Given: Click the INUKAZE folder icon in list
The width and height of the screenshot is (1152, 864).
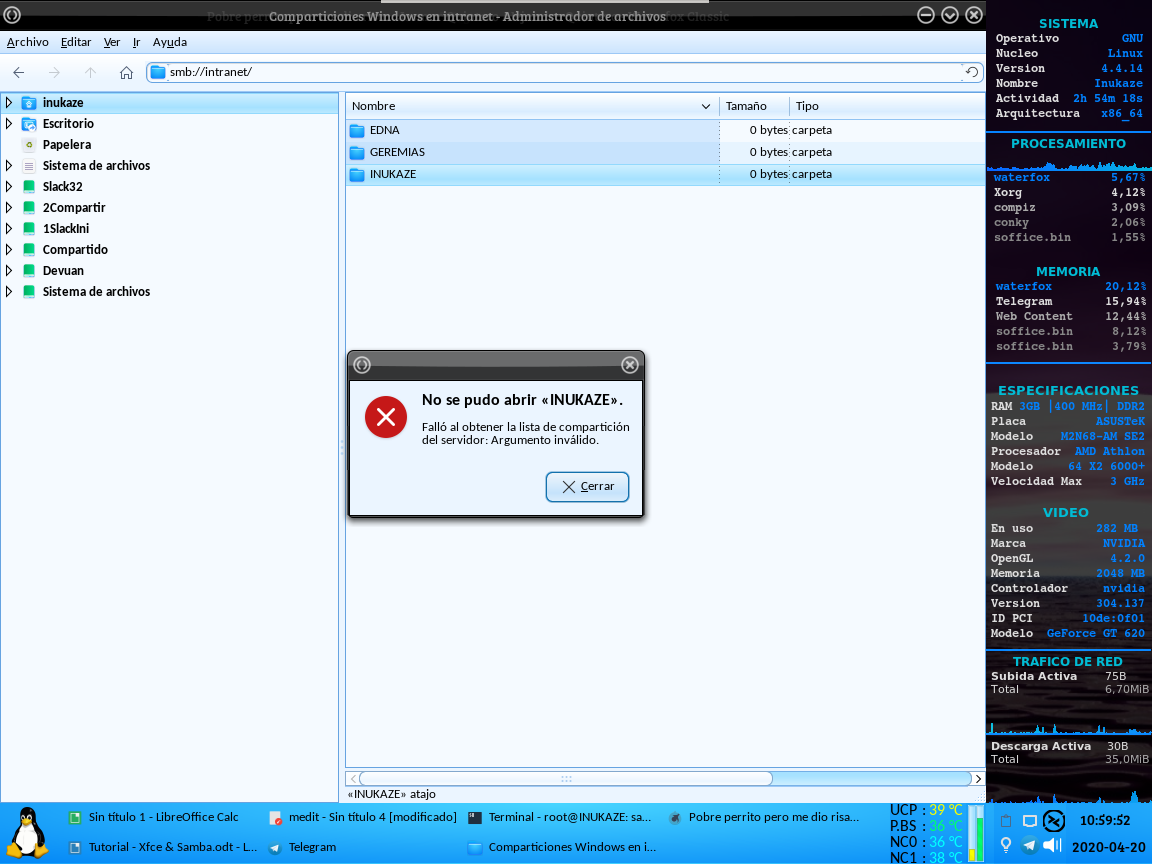Looking at the screenshot, I should tap(357, 175).
